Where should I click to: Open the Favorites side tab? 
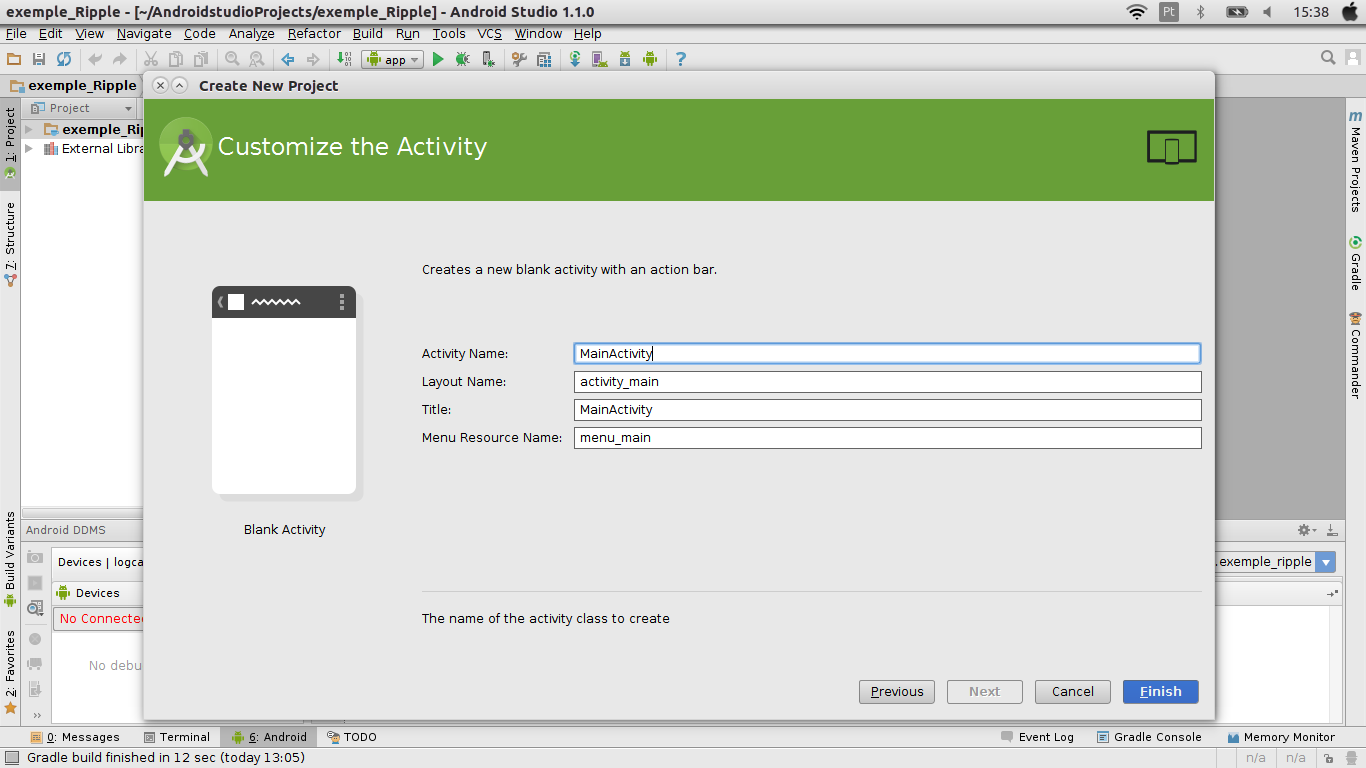pyautogui.click(x=10, y=672)
